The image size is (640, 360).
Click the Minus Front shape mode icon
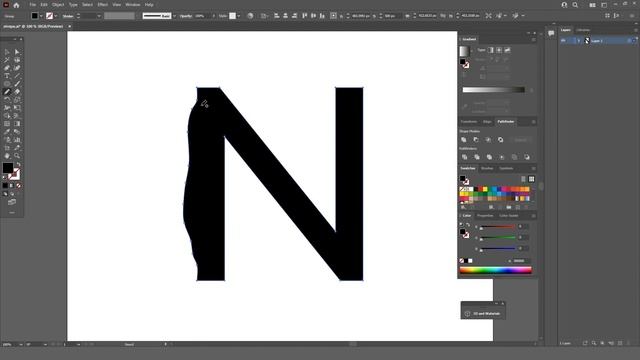[476, 140]
